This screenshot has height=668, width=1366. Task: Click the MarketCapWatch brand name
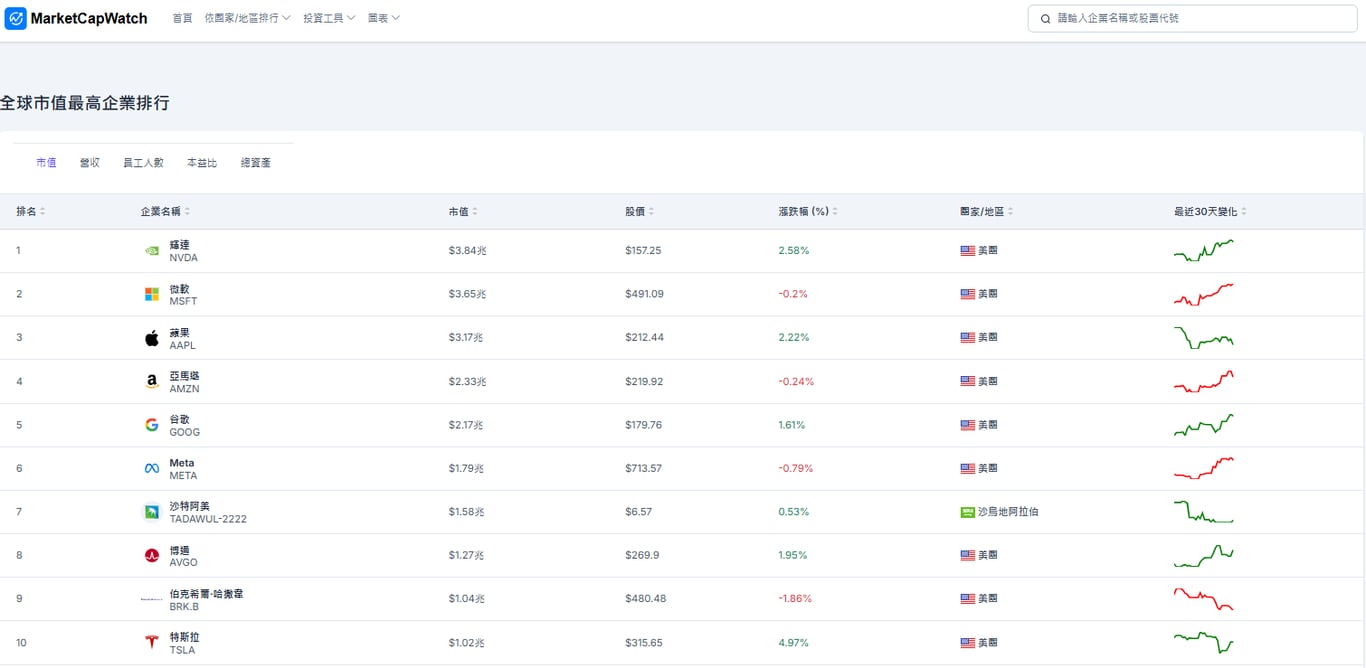pyautogui.click(x=89, y=18)
